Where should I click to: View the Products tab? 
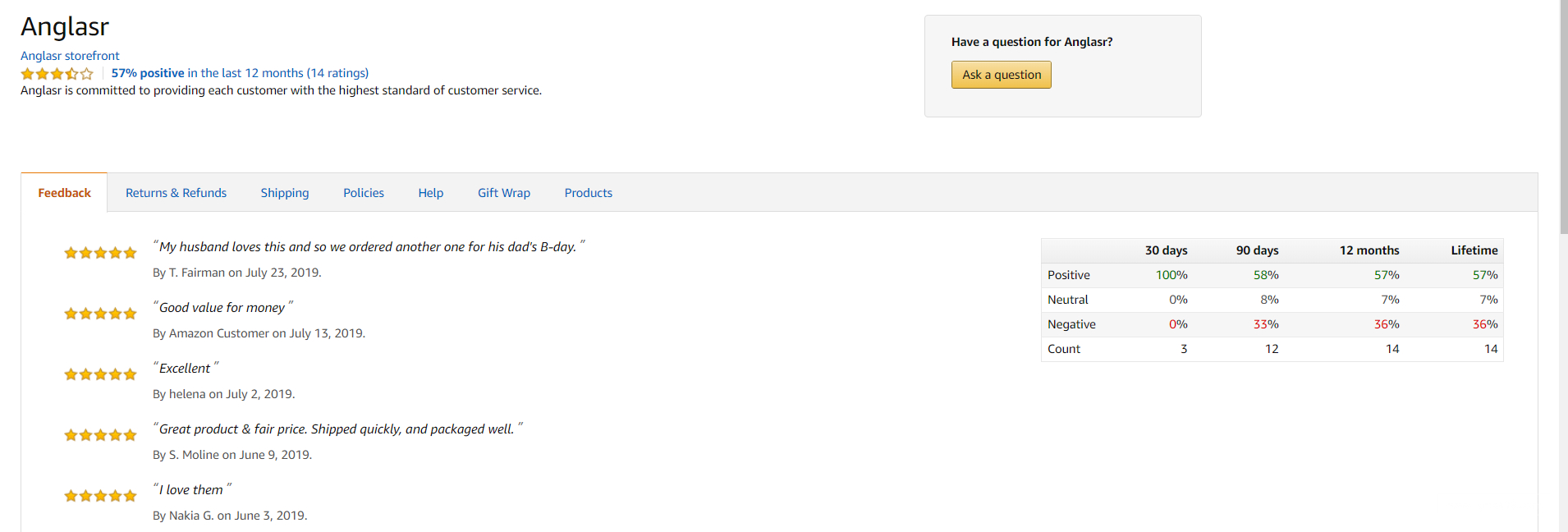pos(588,193)
